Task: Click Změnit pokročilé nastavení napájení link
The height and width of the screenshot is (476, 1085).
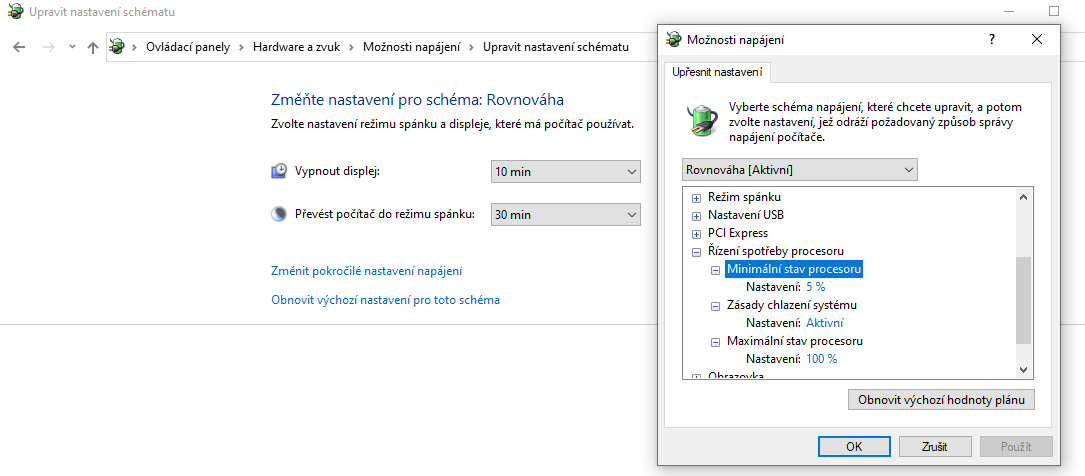Action: coord(366,271)
